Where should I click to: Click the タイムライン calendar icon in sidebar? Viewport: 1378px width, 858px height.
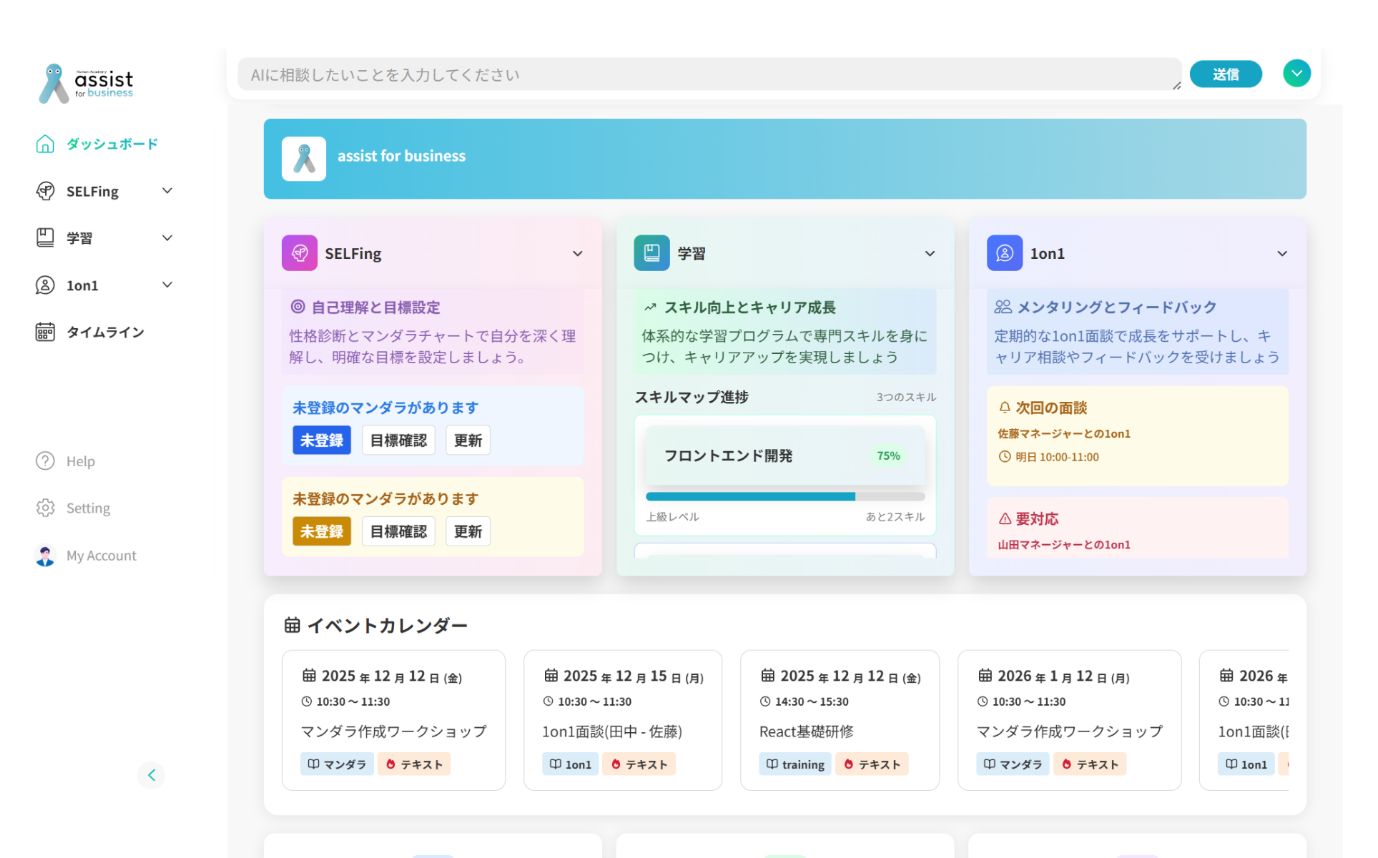pyautogui.click(x=45, y=332)
